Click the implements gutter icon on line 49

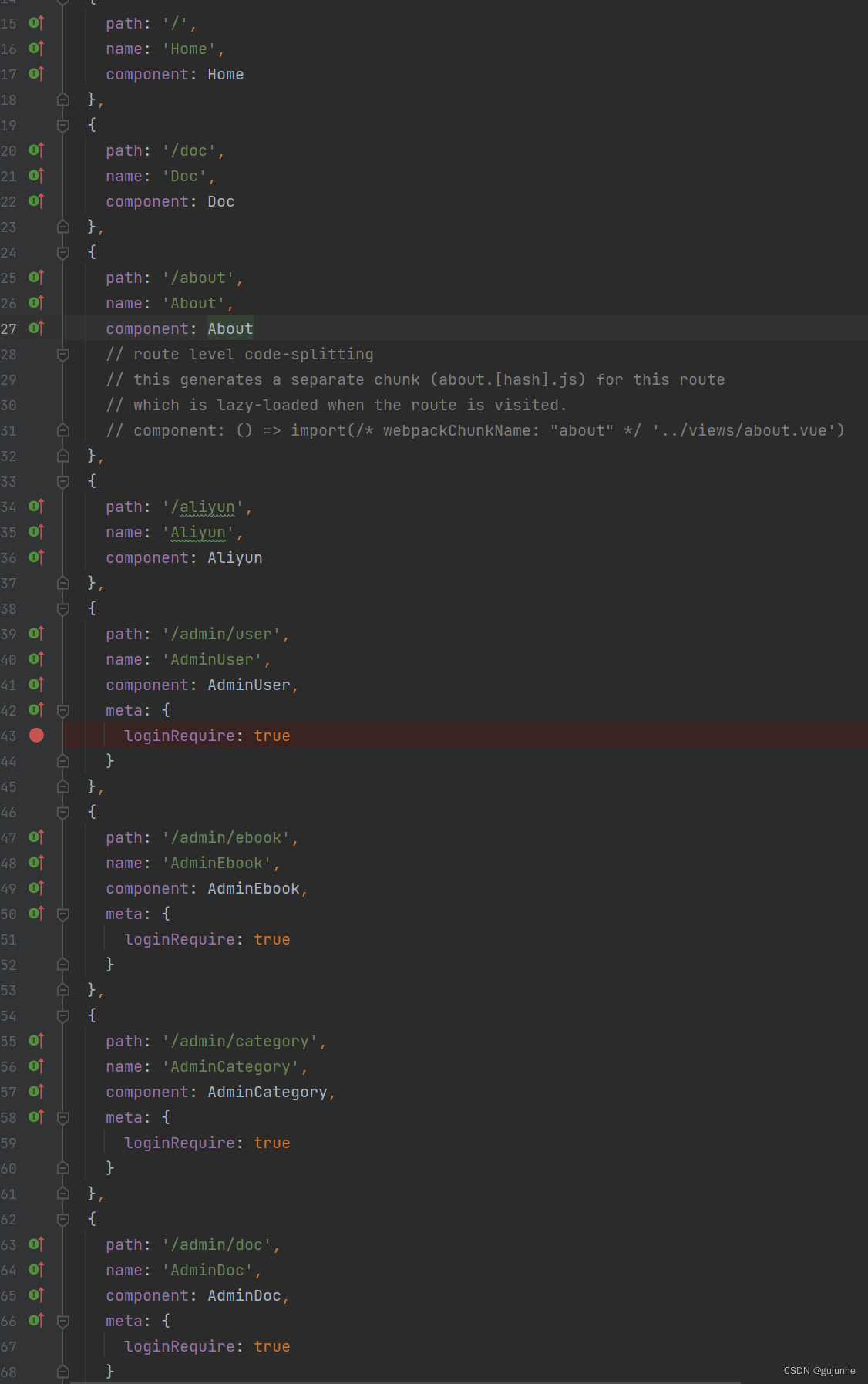tap(36, 888)
